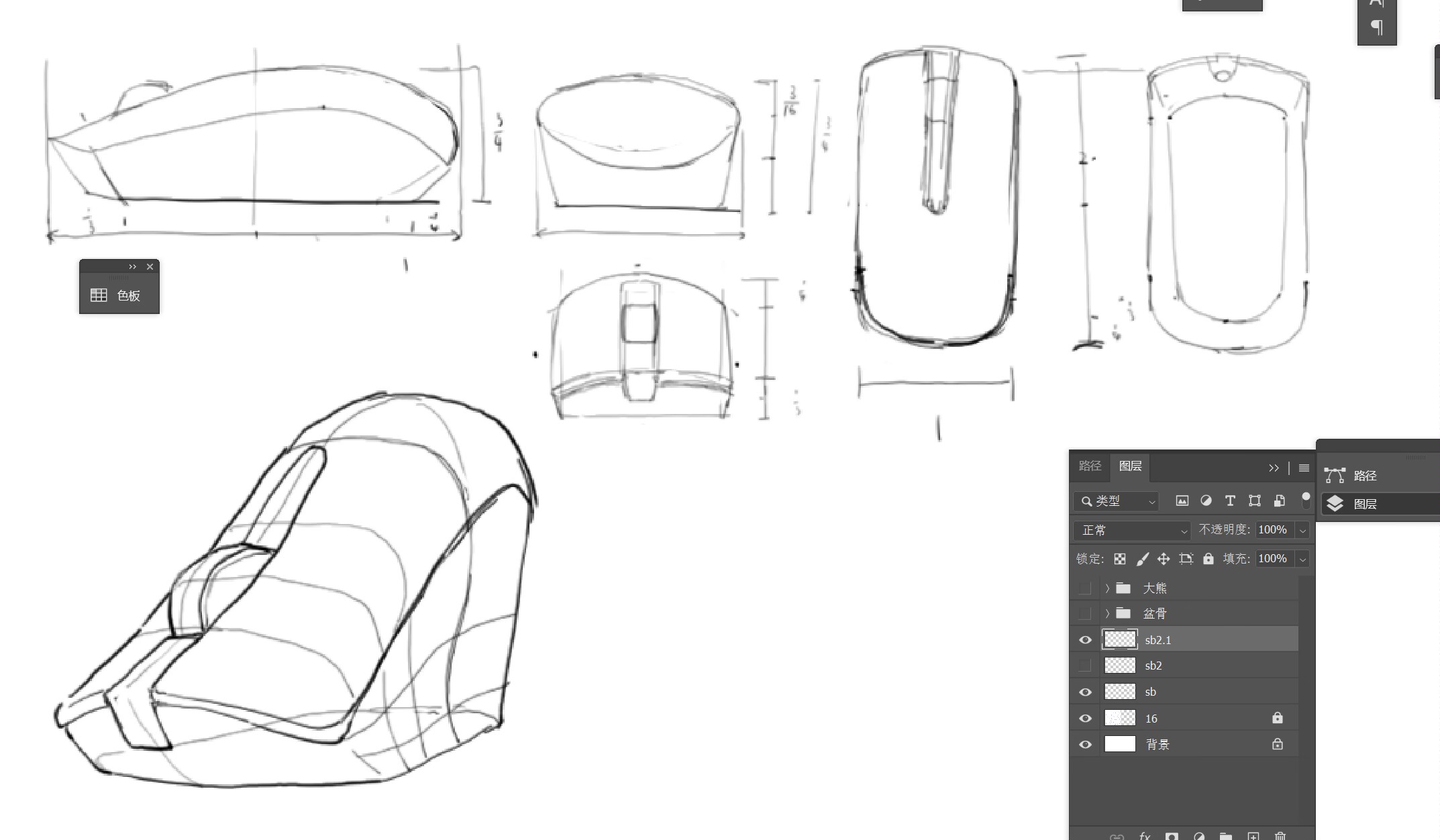The width and height of the screenshot is (1440, 840).
Task: Click the layer 16 thumbnail
Action: 1120,718
